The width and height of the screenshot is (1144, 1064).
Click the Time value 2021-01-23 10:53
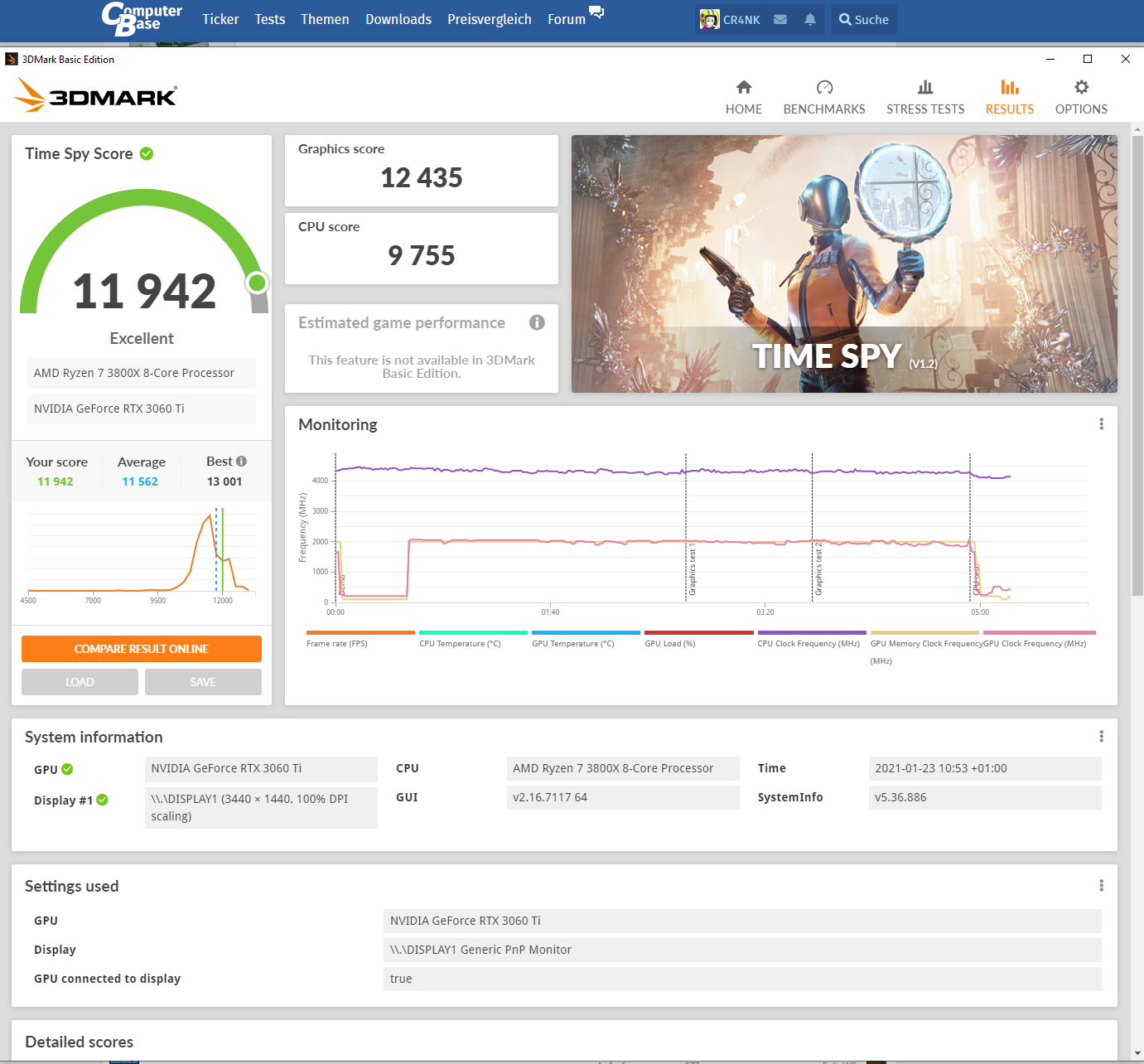985,768
